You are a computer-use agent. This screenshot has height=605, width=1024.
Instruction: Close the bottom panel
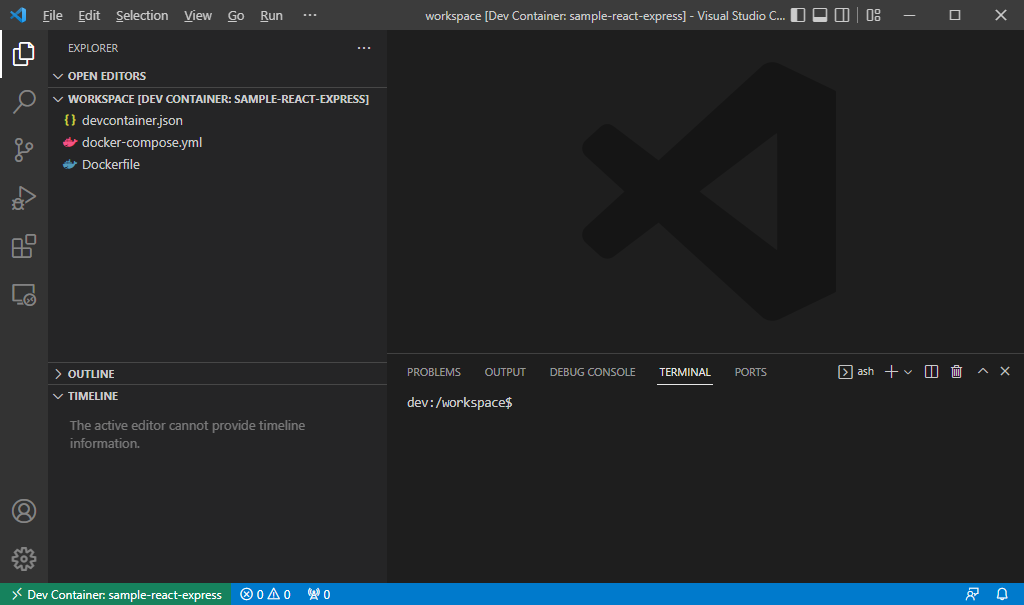click(1005, 371)
